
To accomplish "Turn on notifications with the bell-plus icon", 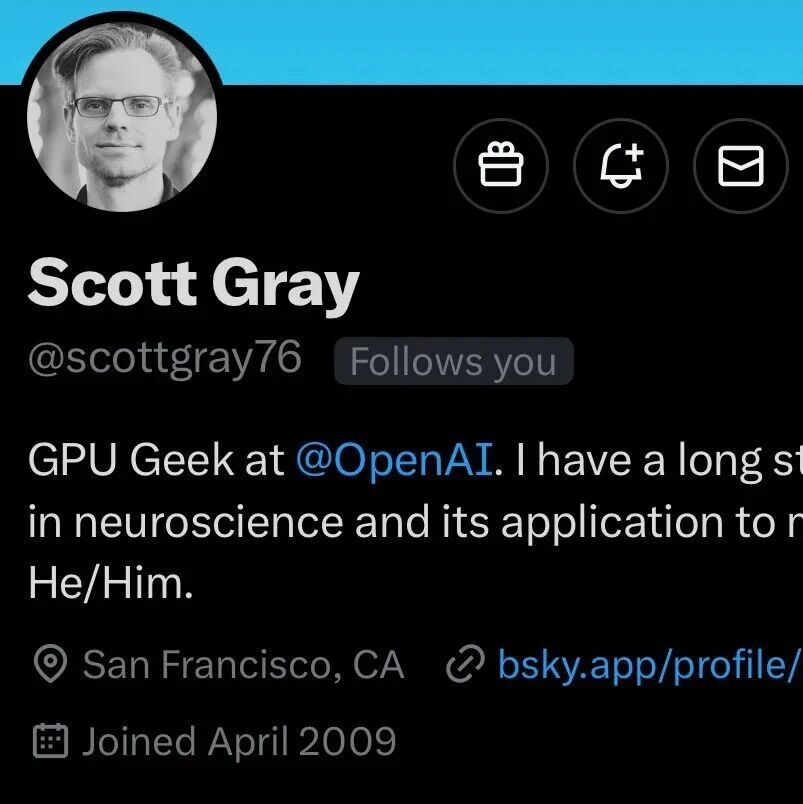I will click(621, 165).
